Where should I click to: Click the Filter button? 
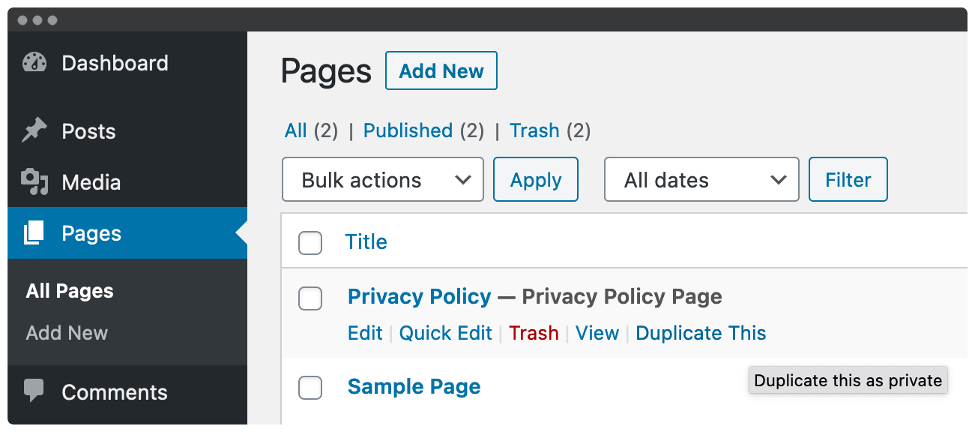[848, 179]
